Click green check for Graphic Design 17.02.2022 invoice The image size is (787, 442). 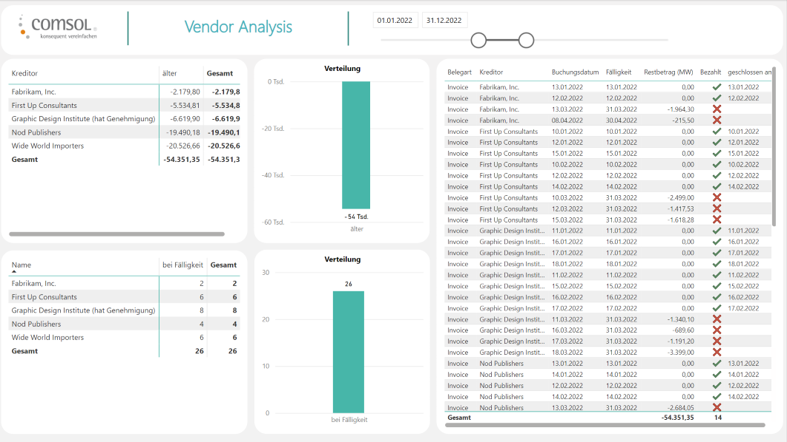click(x=717, y=308)
